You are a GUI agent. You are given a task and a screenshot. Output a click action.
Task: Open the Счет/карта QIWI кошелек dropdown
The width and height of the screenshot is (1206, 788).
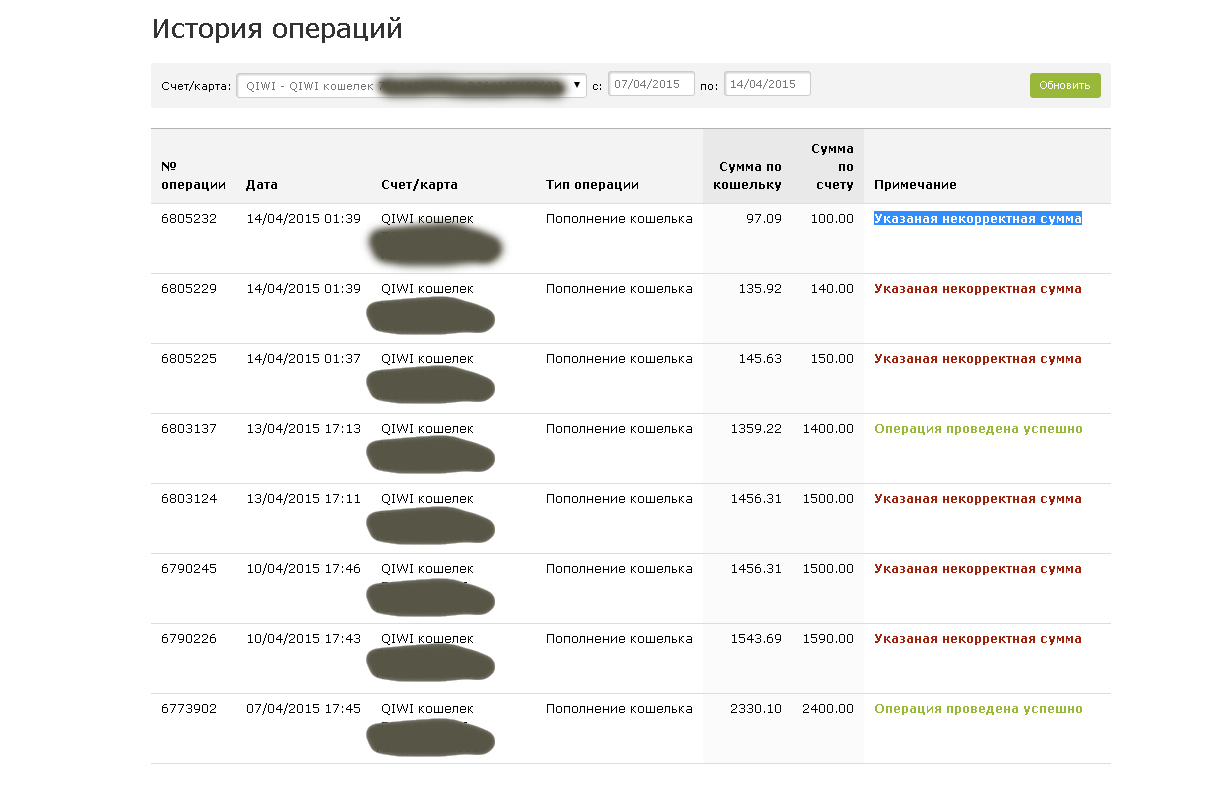411,85
